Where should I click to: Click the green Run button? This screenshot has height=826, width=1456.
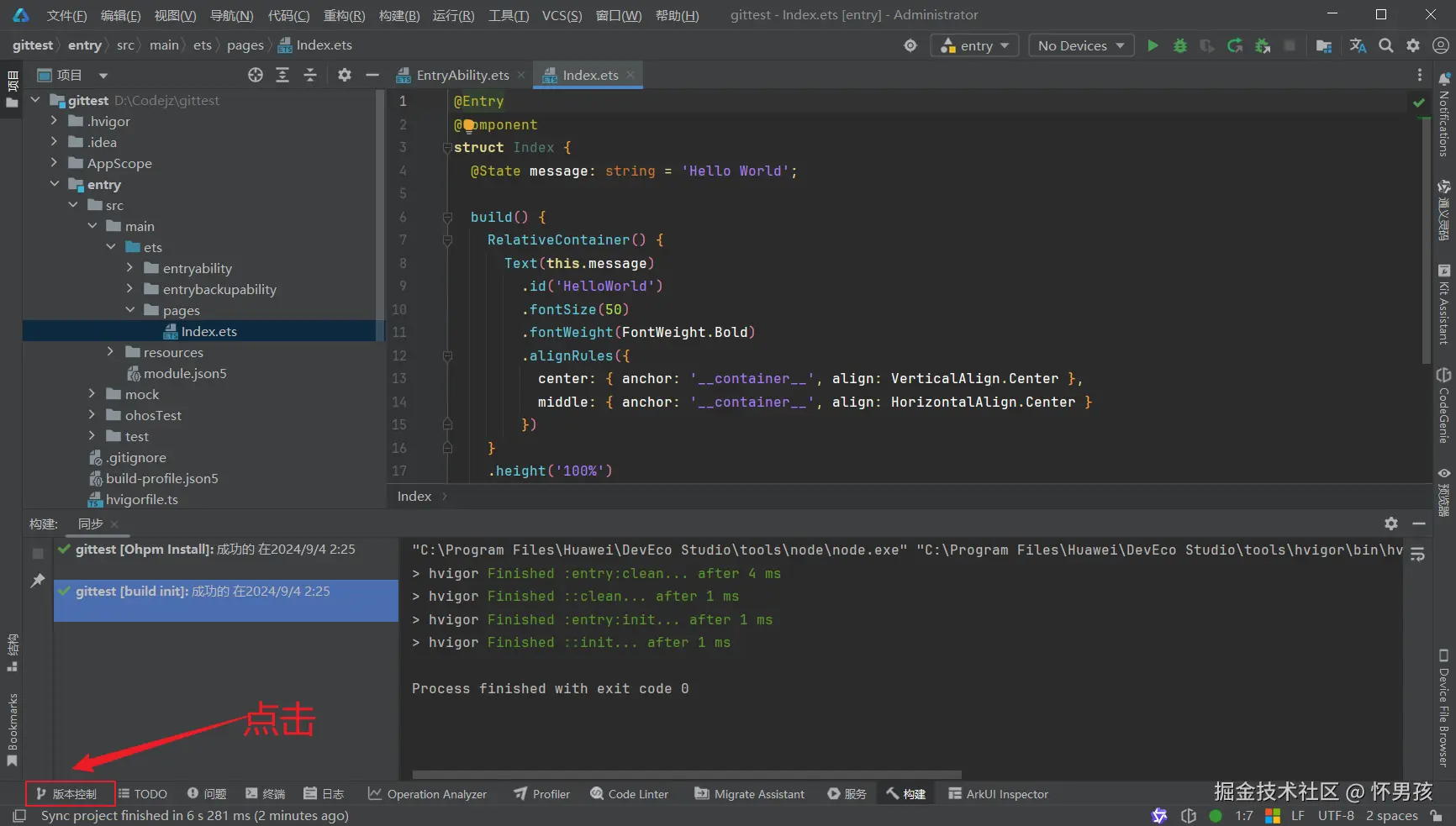point(1153,46)
